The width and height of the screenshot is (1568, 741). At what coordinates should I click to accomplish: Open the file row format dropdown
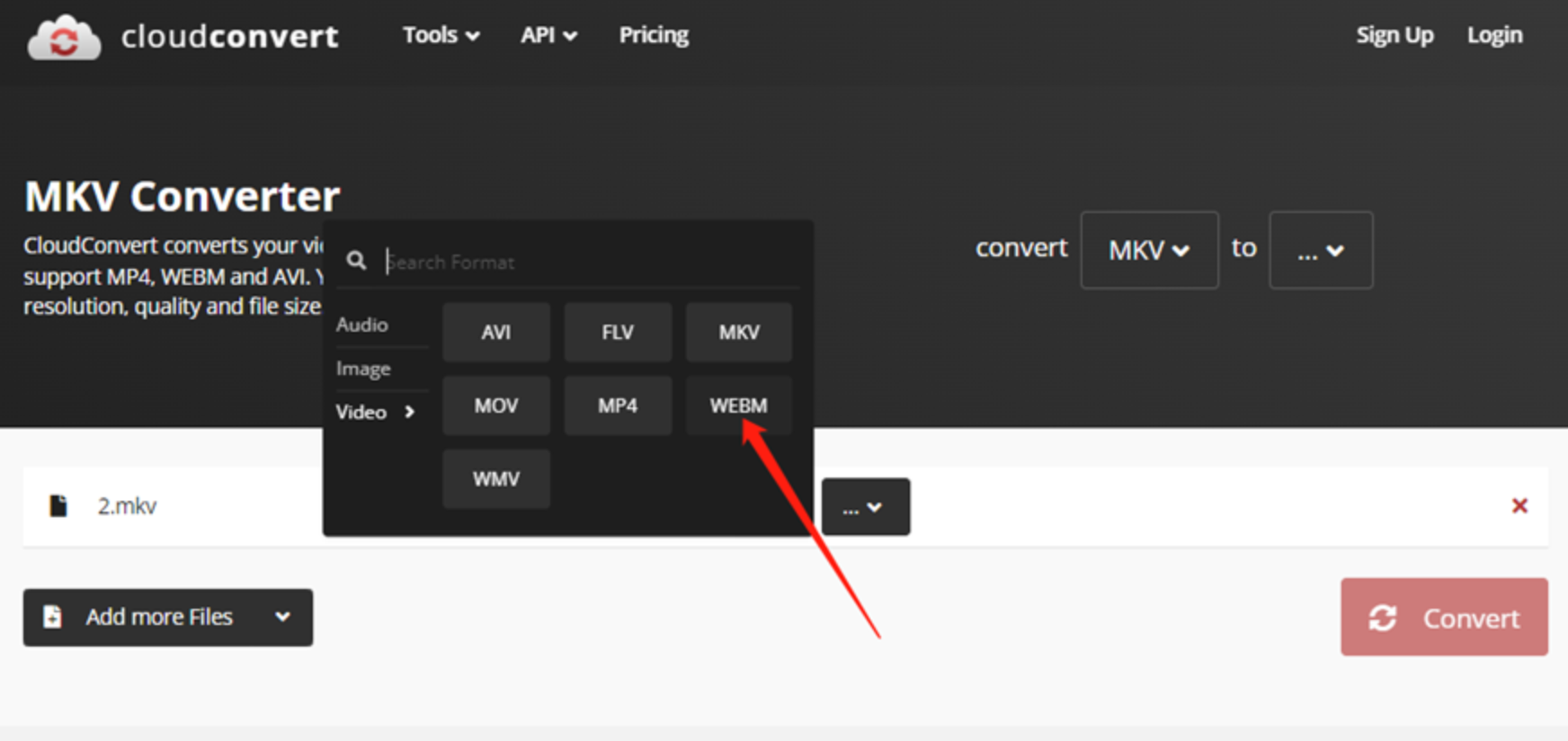865,507
